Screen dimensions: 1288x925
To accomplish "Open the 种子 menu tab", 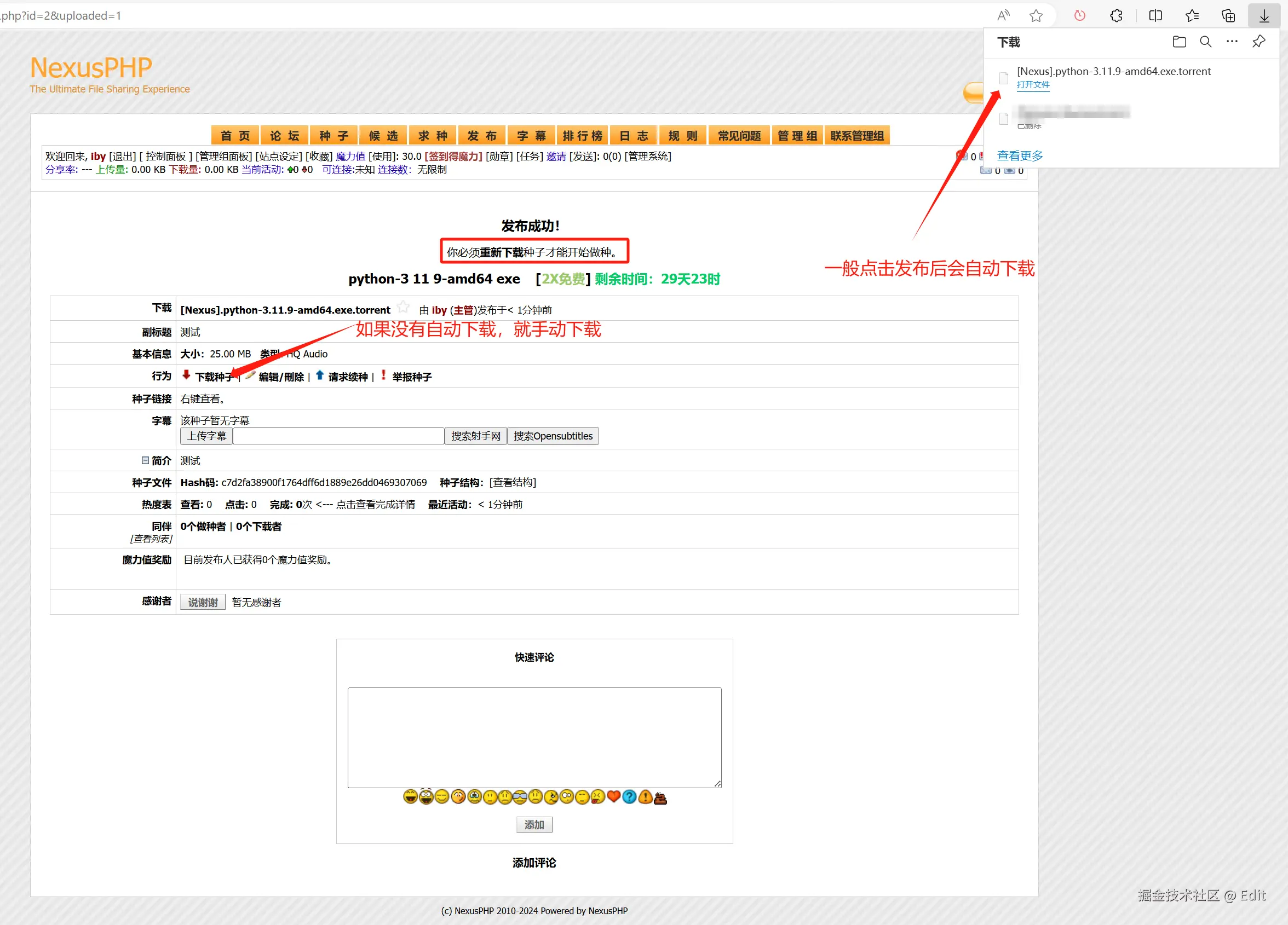I will (x=334, y=136).
